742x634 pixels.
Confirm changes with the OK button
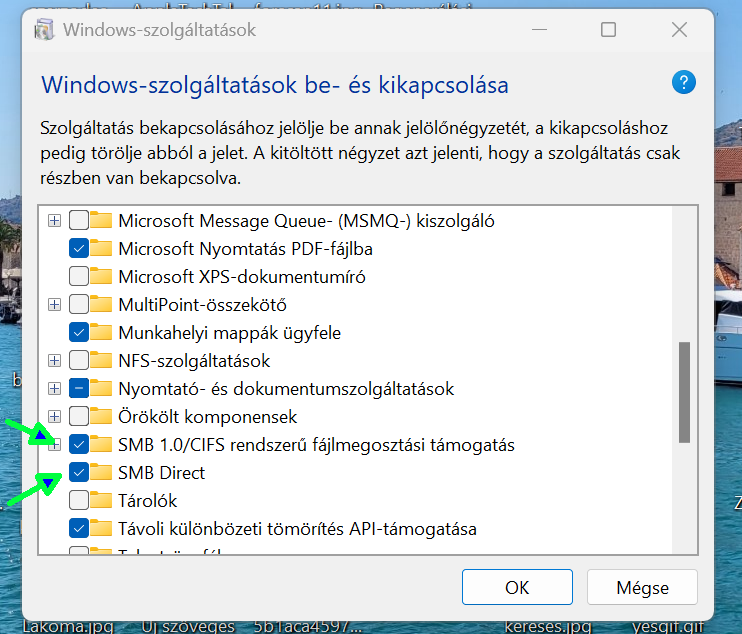[x=517, y=587]
